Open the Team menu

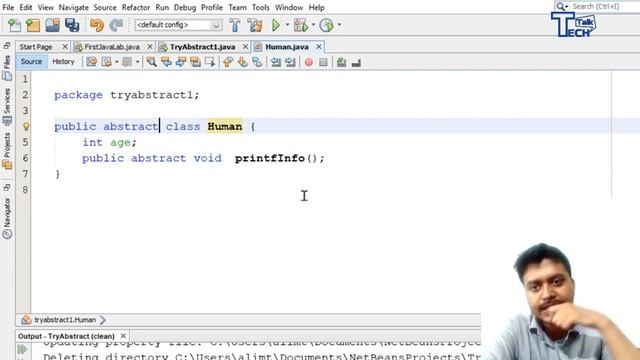238,7
